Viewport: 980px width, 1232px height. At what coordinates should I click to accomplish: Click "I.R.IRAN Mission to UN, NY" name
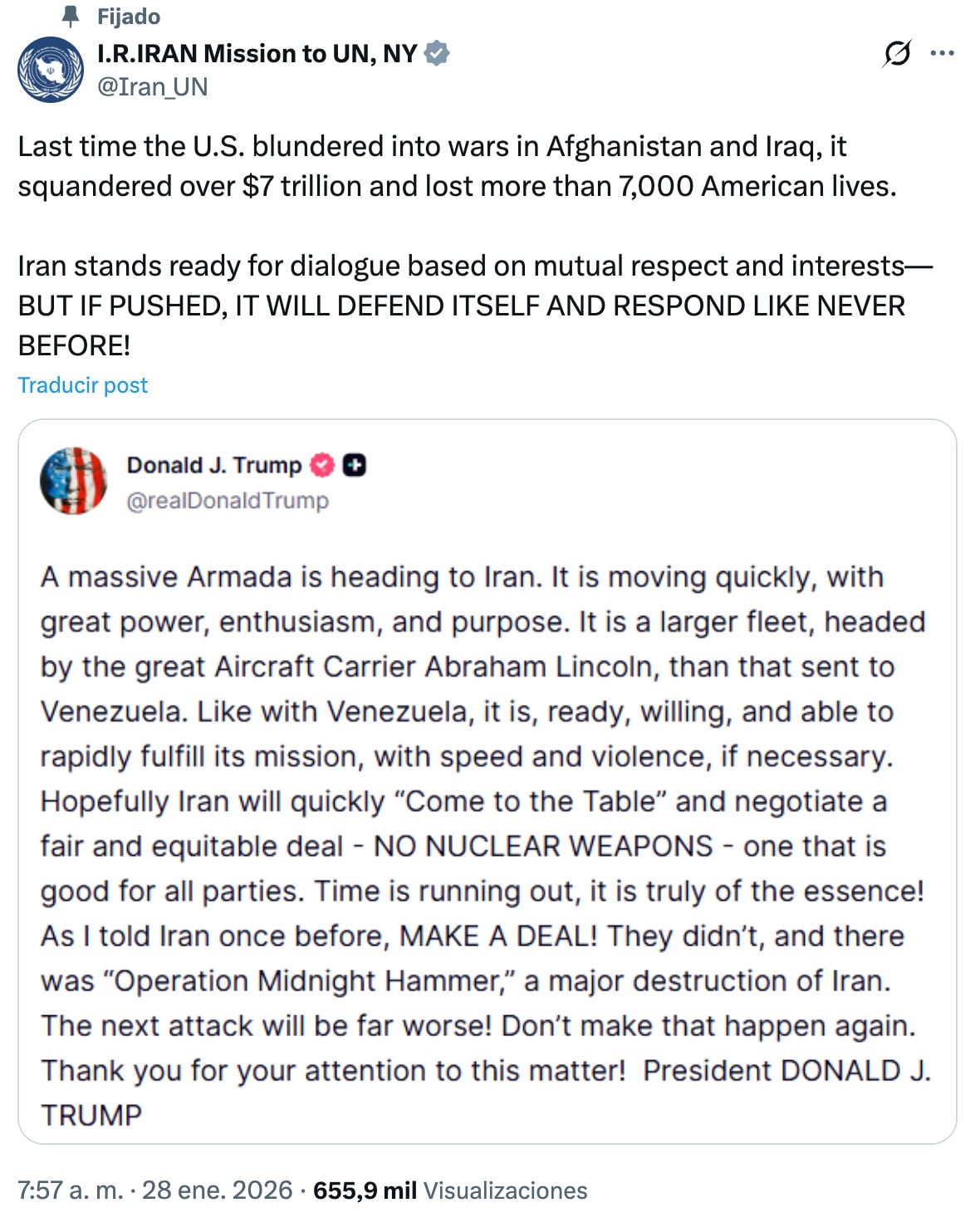[x=257, y=55]
